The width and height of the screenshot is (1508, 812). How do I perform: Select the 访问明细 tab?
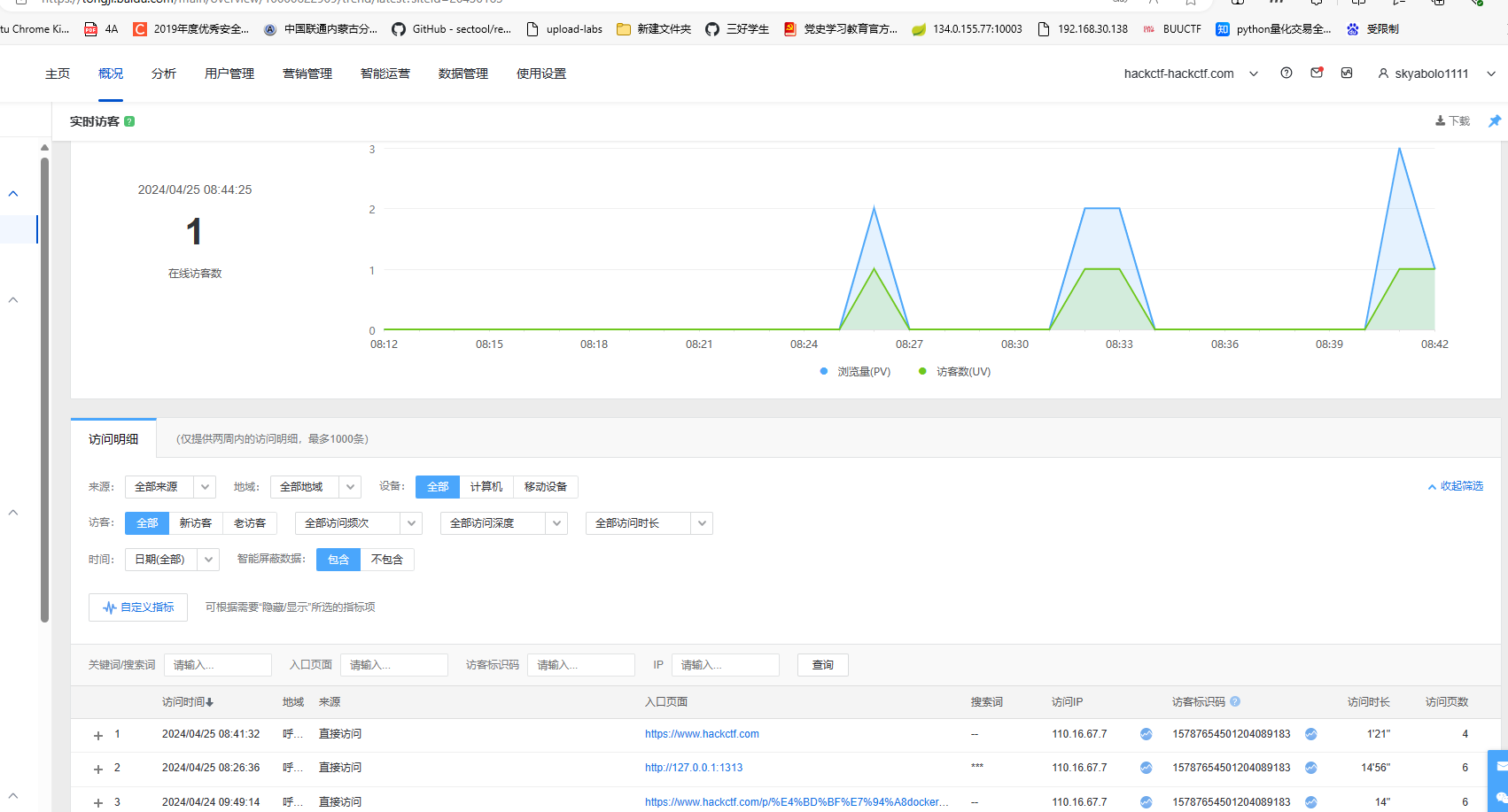(x=113, y=439)
